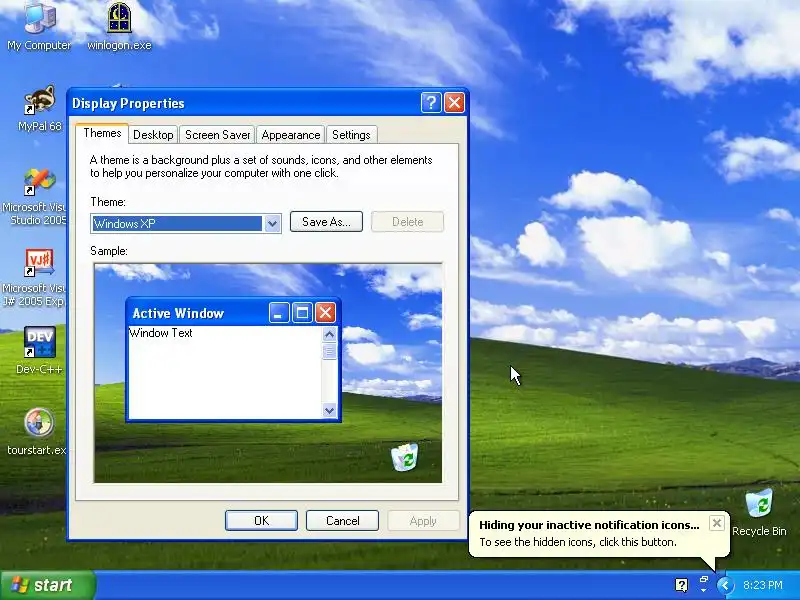Click the sample Active Window maximize button

click(302, 313)
